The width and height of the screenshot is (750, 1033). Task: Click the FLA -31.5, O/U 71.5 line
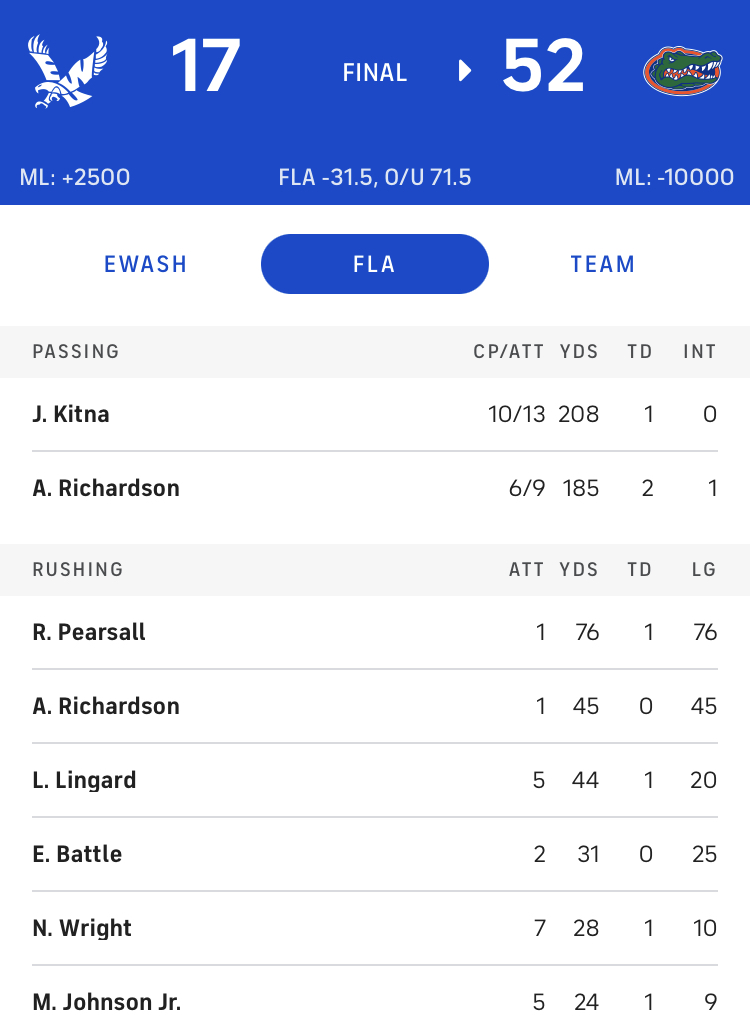point(375,177)
